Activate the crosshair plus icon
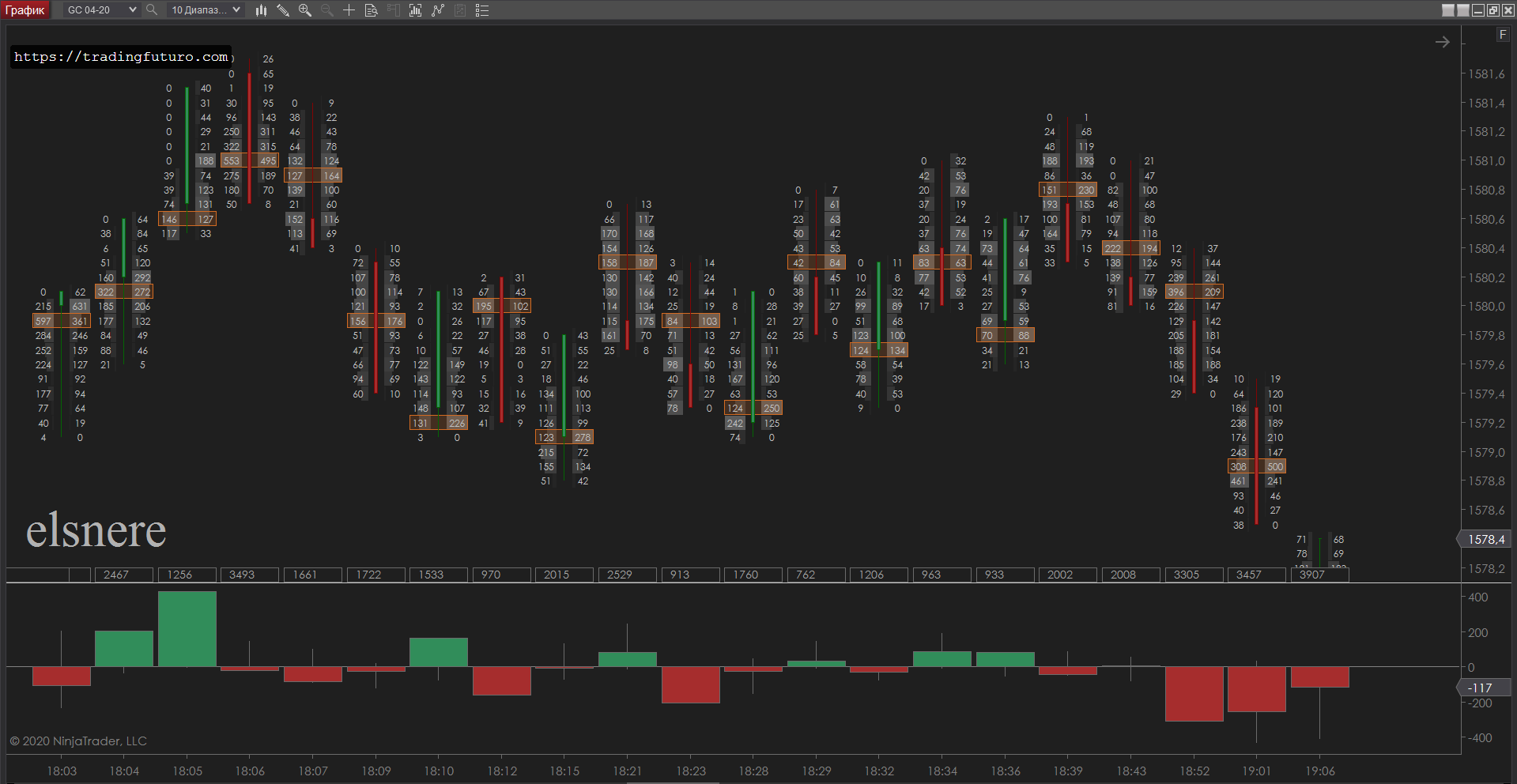The height and width of the screenshot is (784, 1517). [x=349, y=10]
